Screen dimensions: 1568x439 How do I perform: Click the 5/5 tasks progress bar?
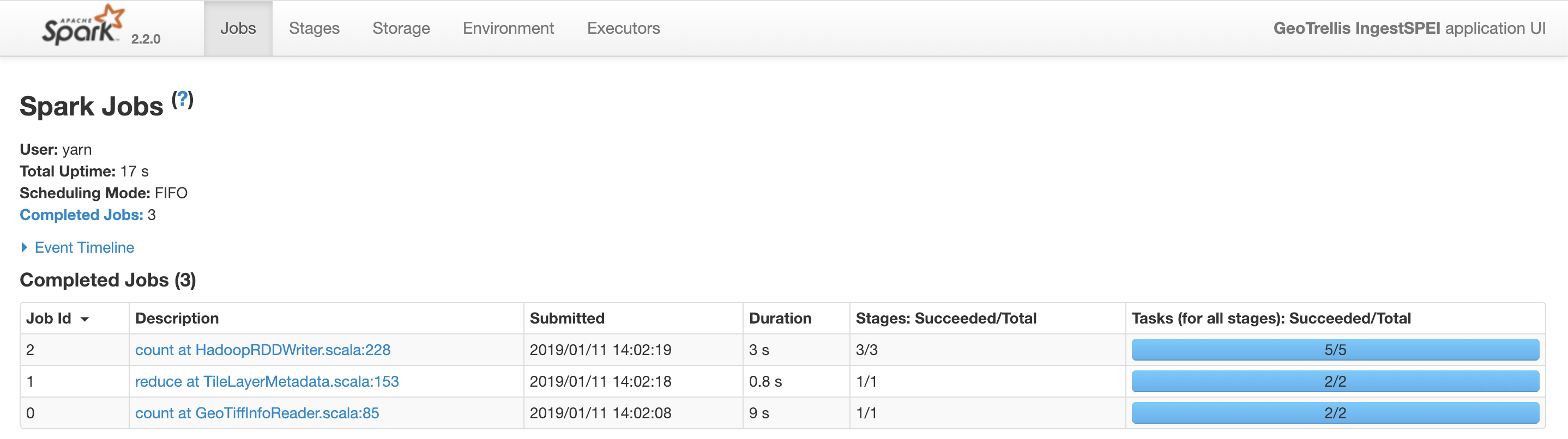click(x=1336, y=350)
